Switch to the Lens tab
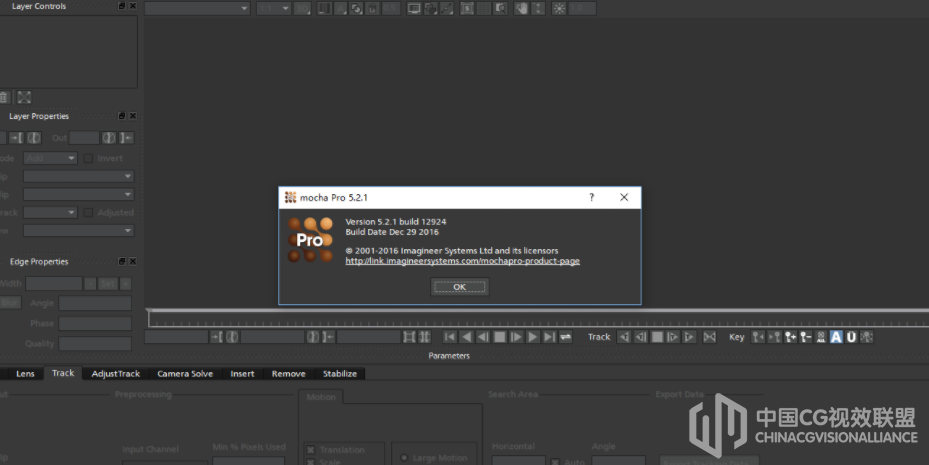929x465 pixels. [25, 374]
